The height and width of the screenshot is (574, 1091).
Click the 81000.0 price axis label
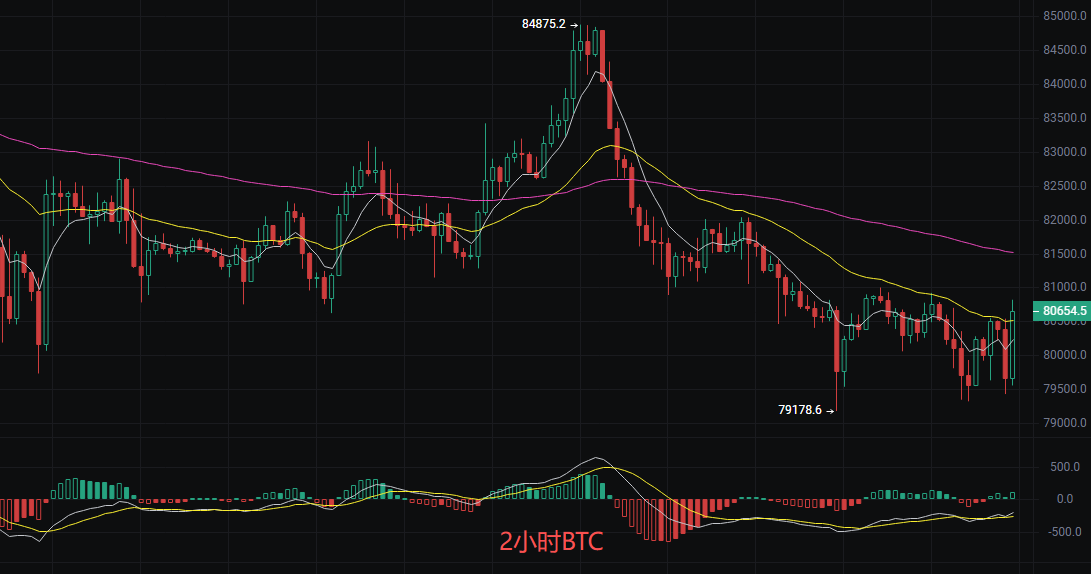click(1065, 287)
